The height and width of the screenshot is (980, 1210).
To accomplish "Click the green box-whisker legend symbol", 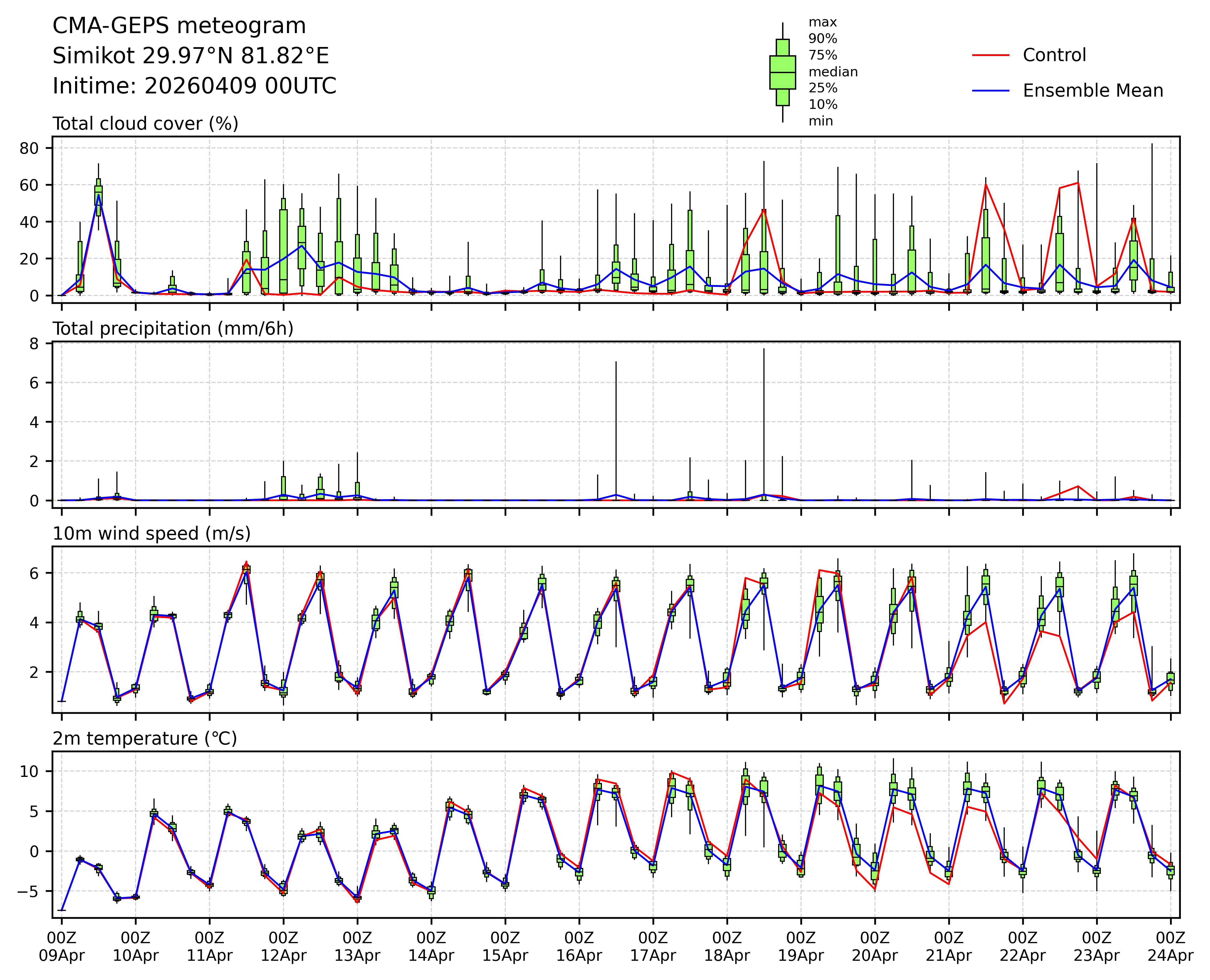I will click(x=782, y=72).
